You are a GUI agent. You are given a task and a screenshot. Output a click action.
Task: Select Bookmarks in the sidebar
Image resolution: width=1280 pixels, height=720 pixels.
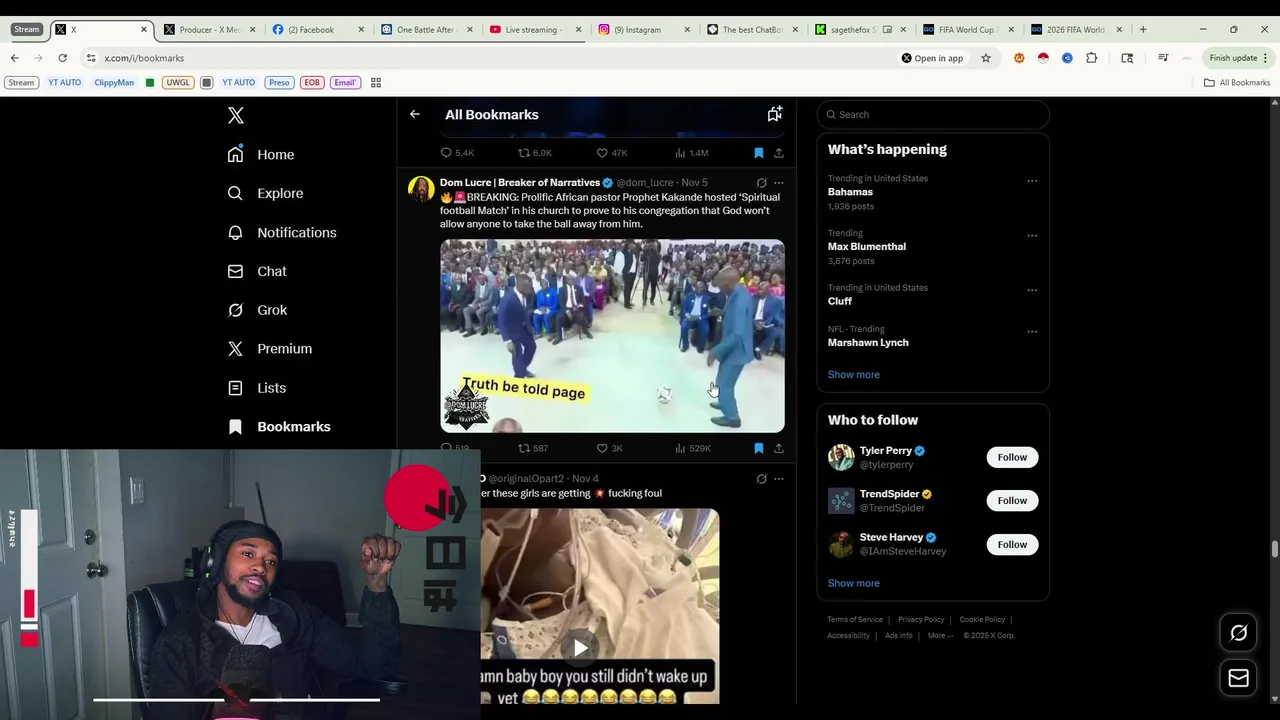[x=279, y=426]
